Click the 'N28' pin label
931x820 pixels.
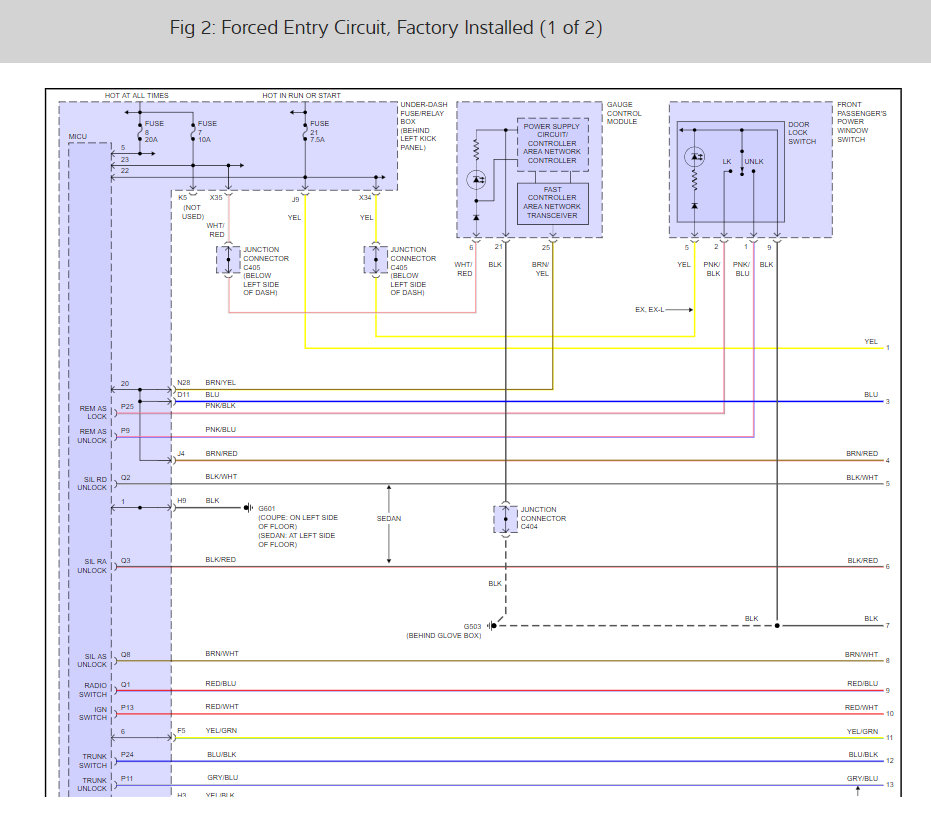[x=183, y=382]
